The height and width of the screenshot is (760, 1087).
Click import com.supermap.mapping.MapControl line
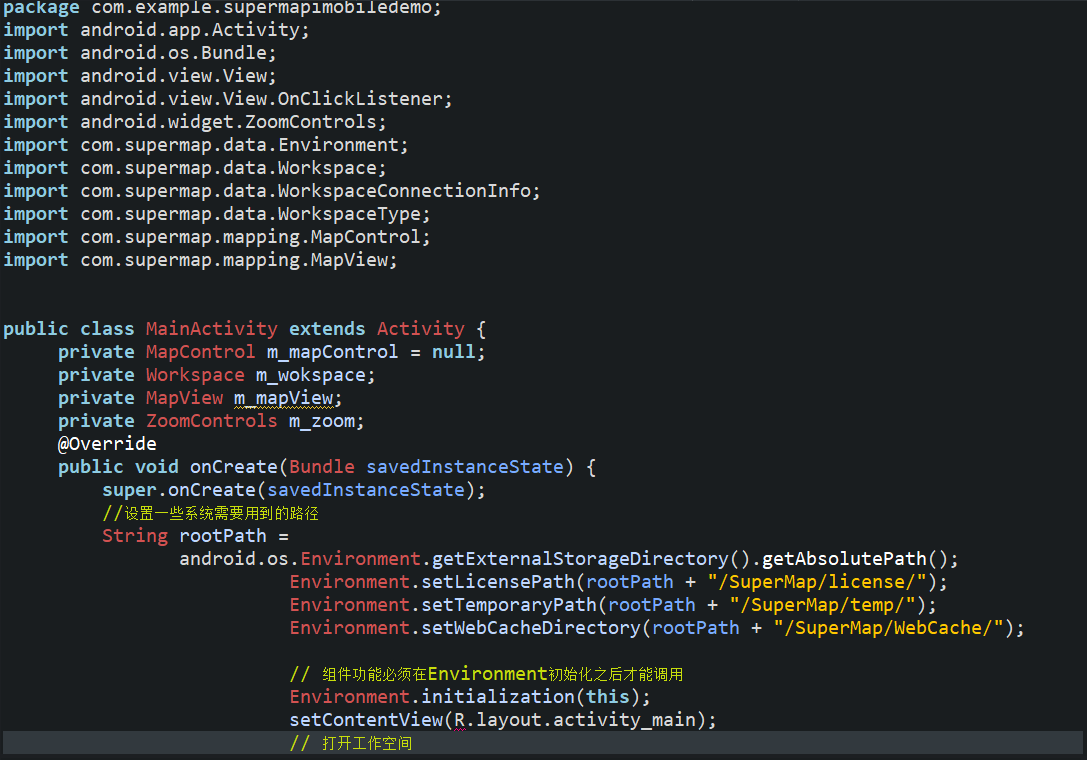coord(216,236)
